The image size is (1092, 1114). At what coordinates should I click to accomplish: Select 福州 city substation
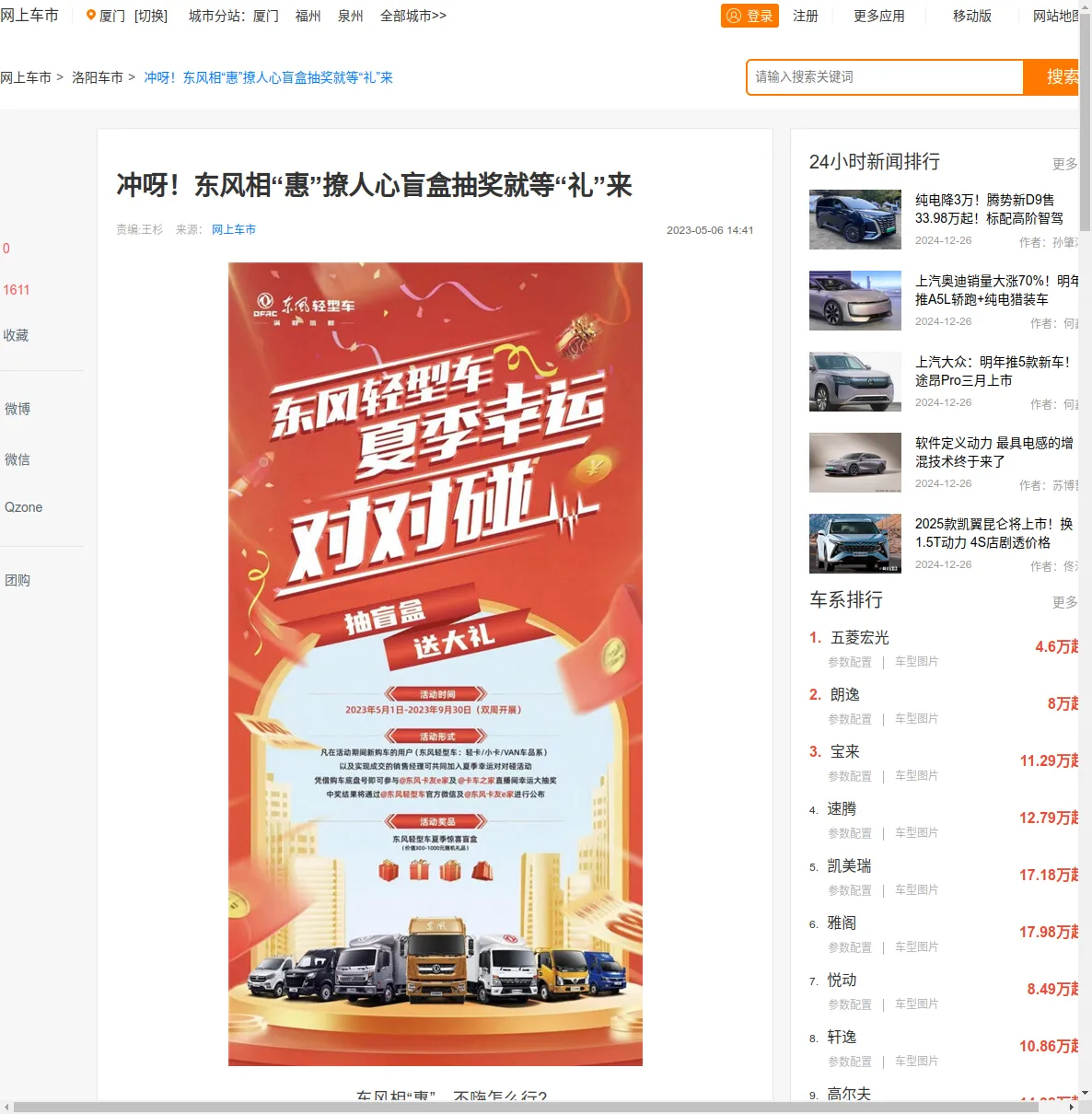308,16
